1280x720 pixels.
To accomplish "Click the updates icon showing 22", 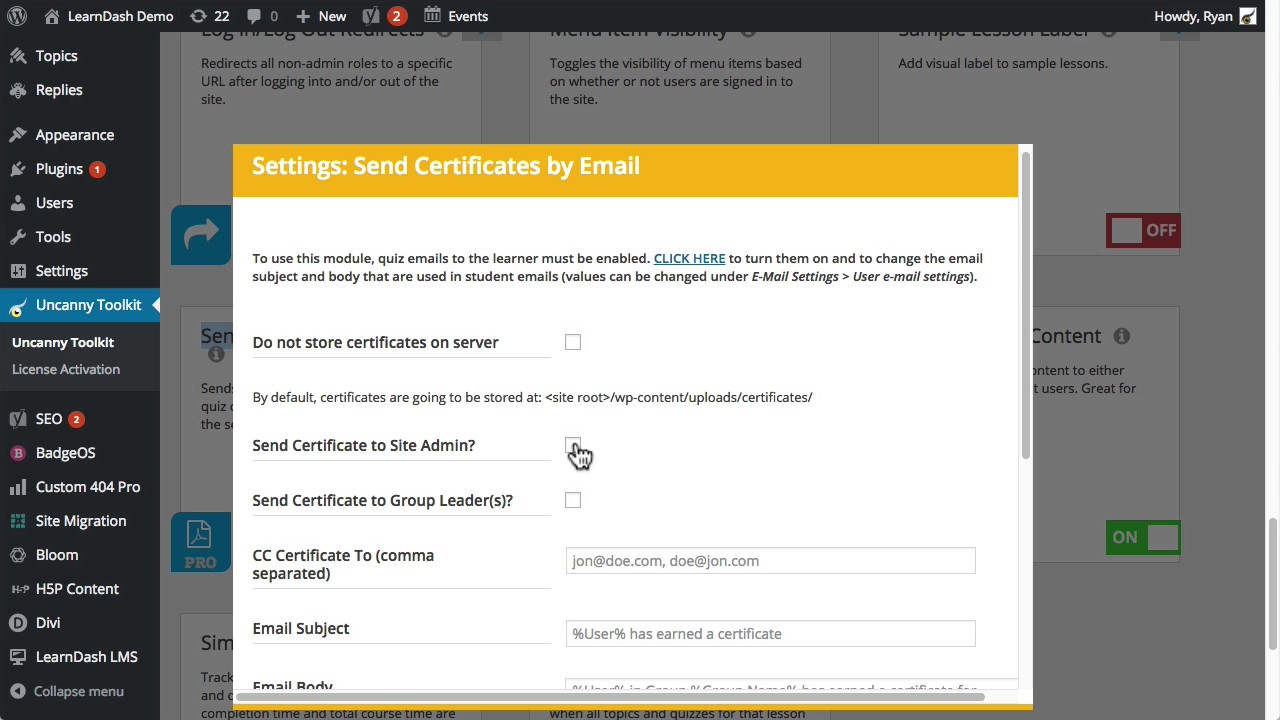I will click(209, 16).
